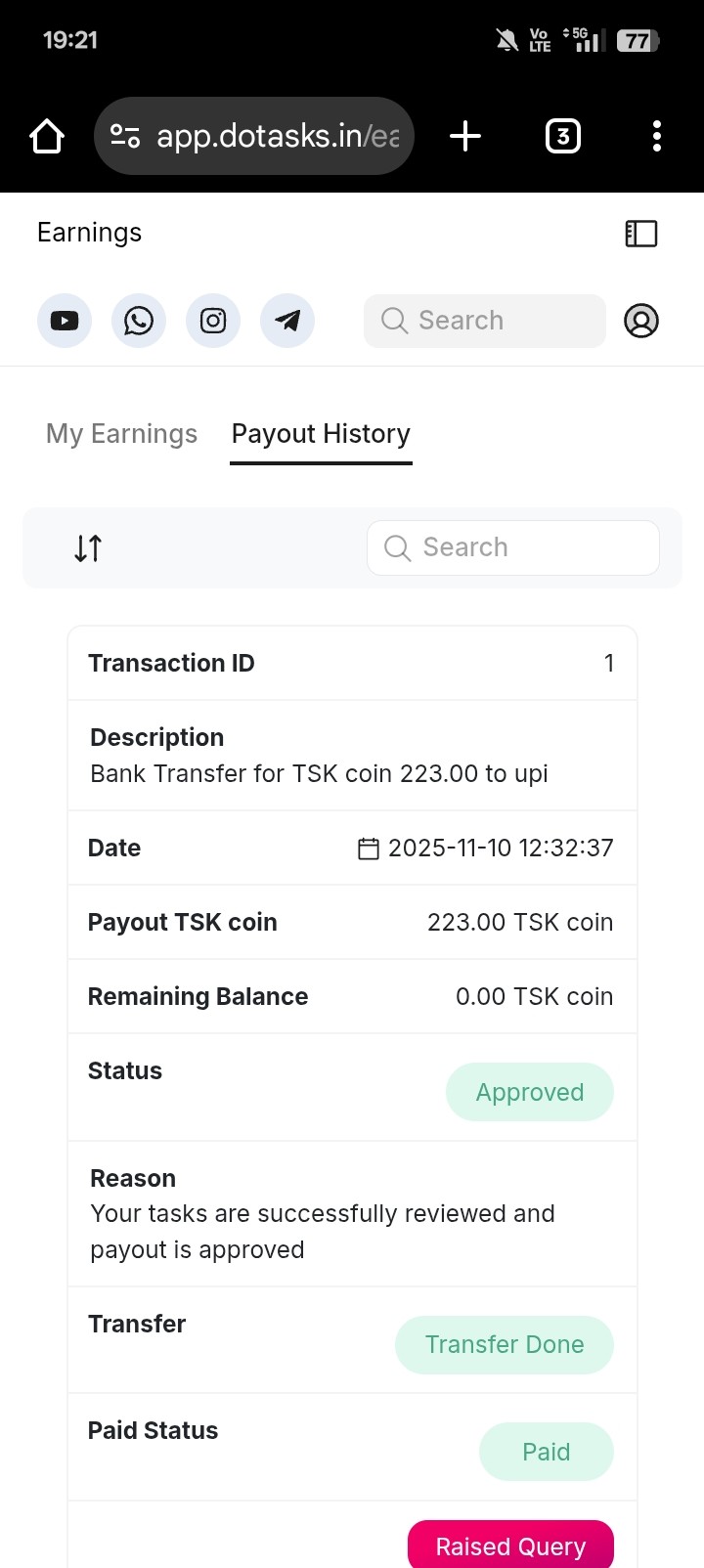Open the Instagram profile icon
This screenshot has width=704, height=1568.
point(213,321)
